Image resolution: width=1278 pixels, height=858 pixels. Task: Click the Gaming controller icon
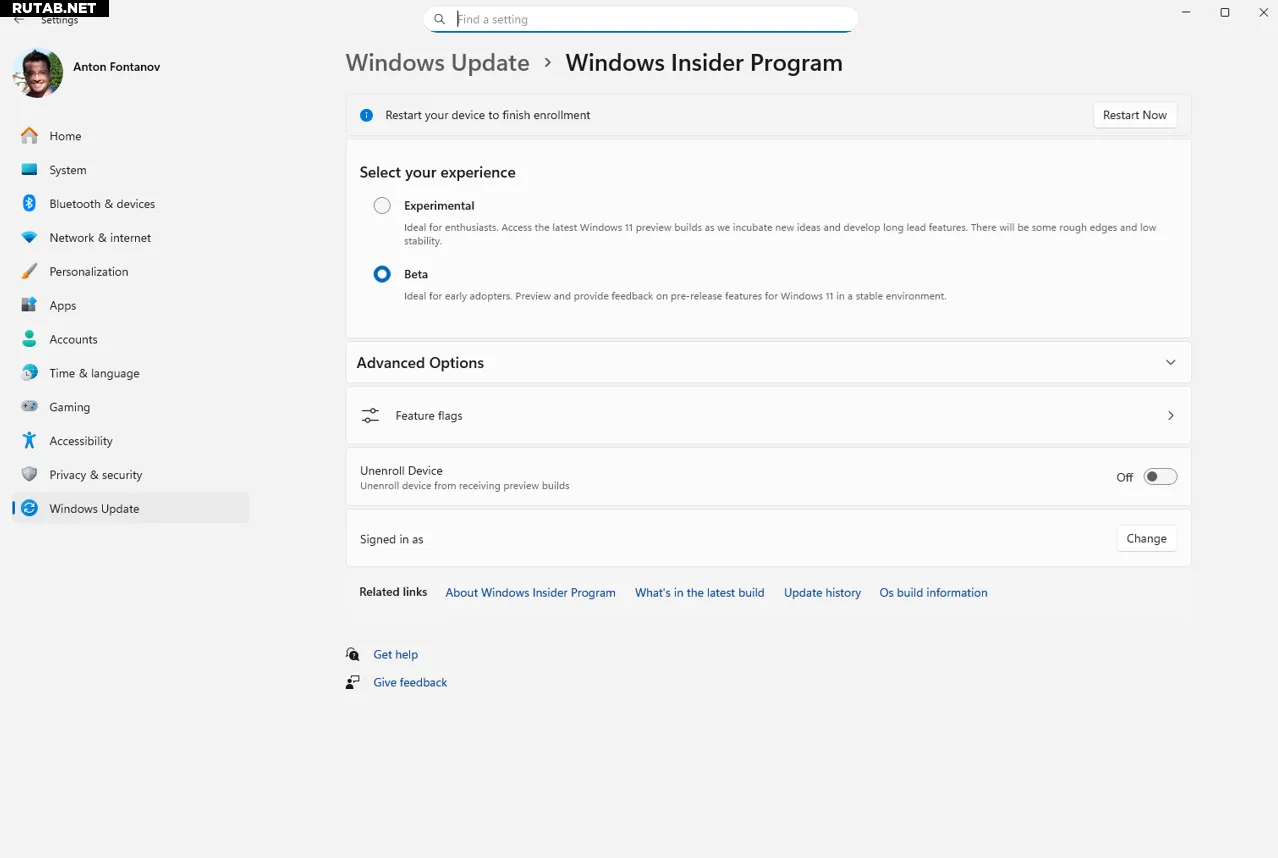click(x=29, y=407)
